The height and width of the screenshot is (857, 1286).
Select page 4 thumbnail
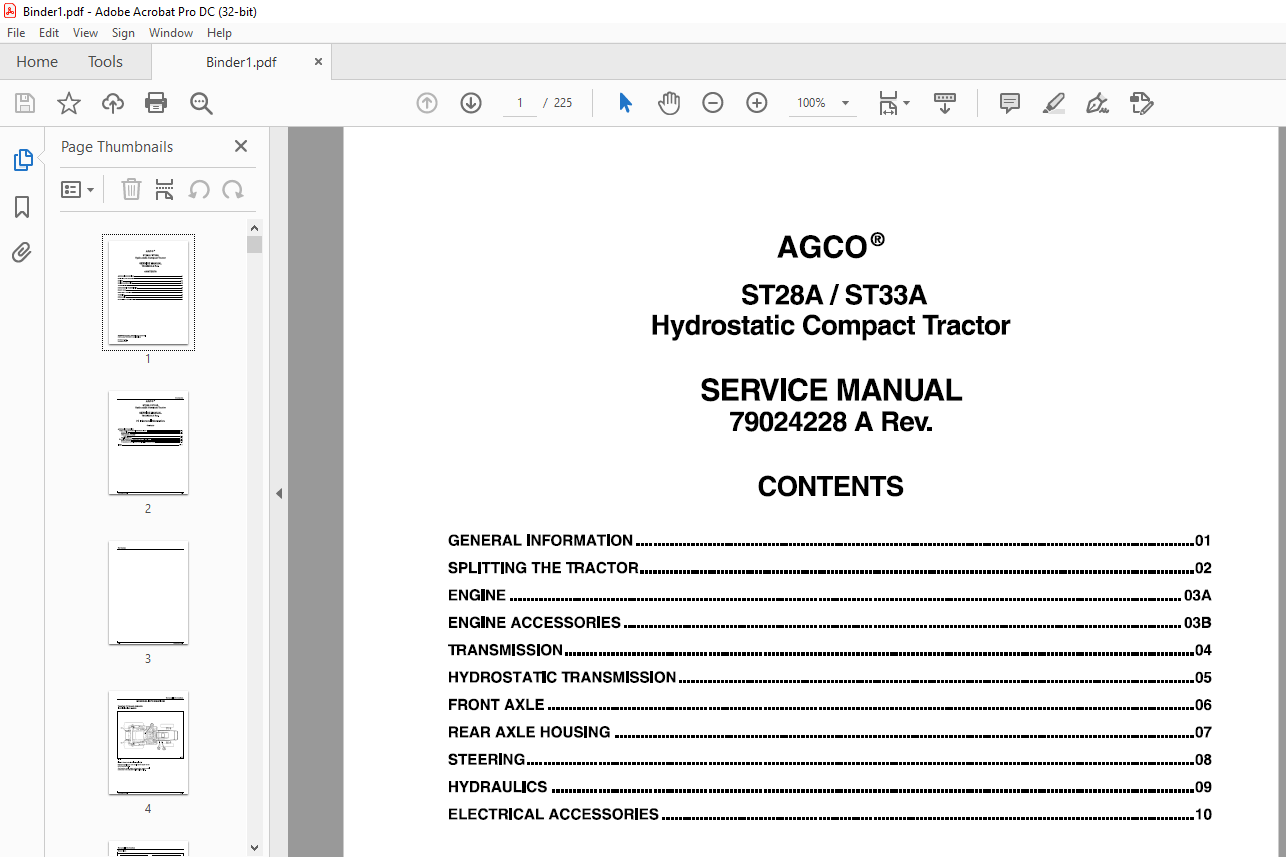pos(148,743)
